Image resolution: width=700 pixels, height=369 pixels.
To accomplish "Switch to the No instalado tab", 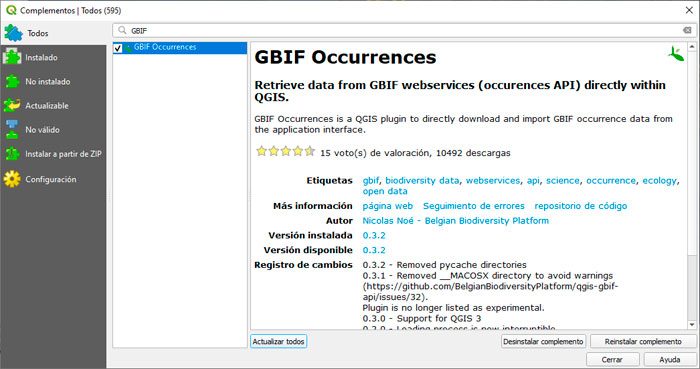I will tap(53, 82).
